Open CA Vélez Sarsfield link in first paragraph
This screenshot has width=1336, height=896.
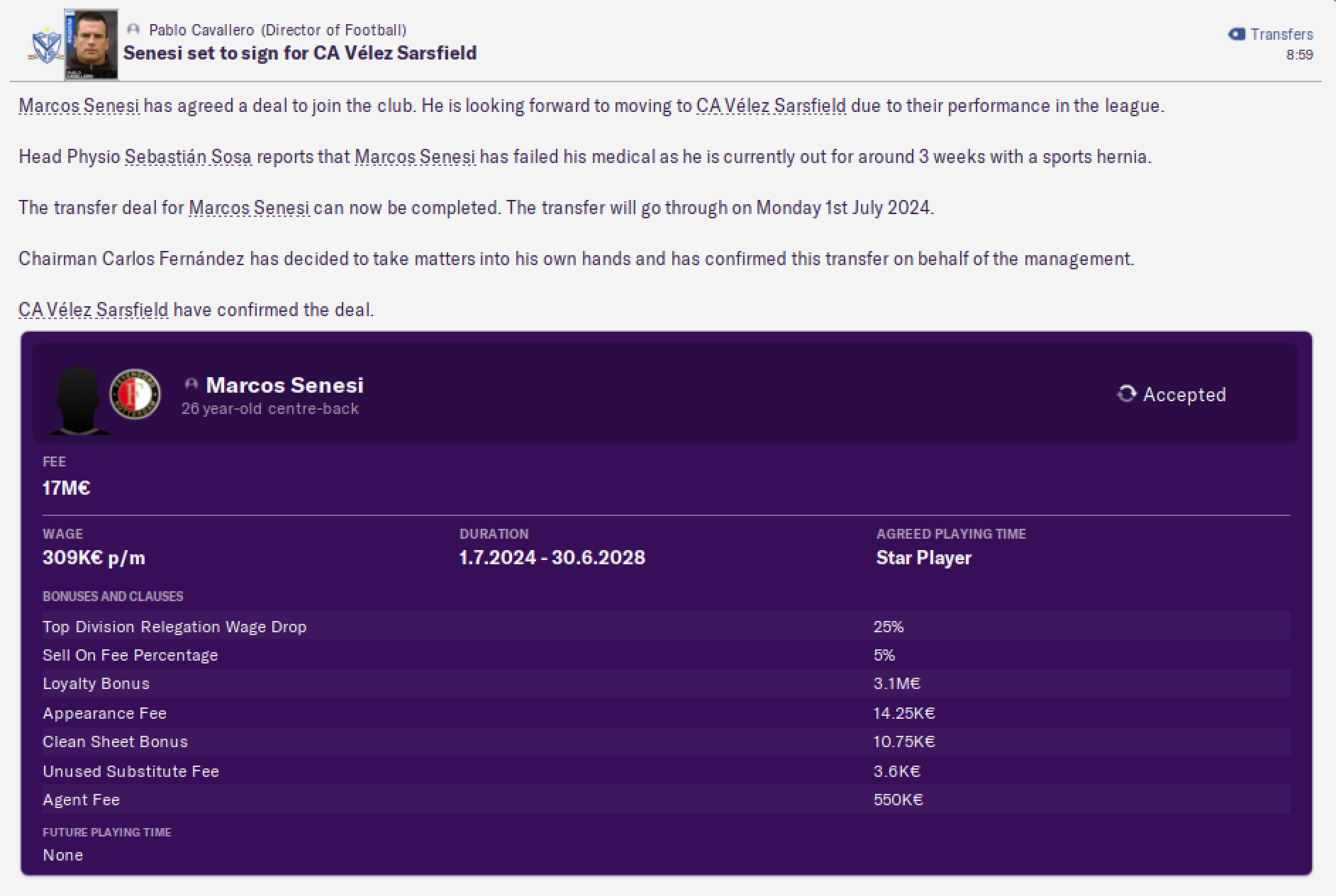[771, 106]
